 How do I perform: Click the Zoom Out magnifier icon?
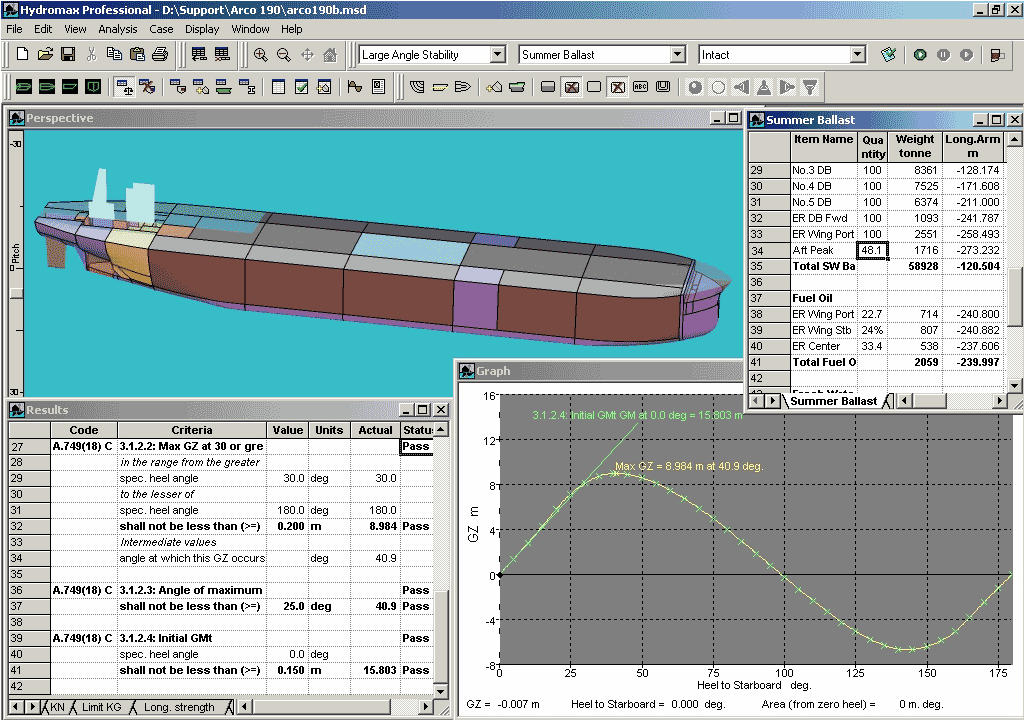283,55
